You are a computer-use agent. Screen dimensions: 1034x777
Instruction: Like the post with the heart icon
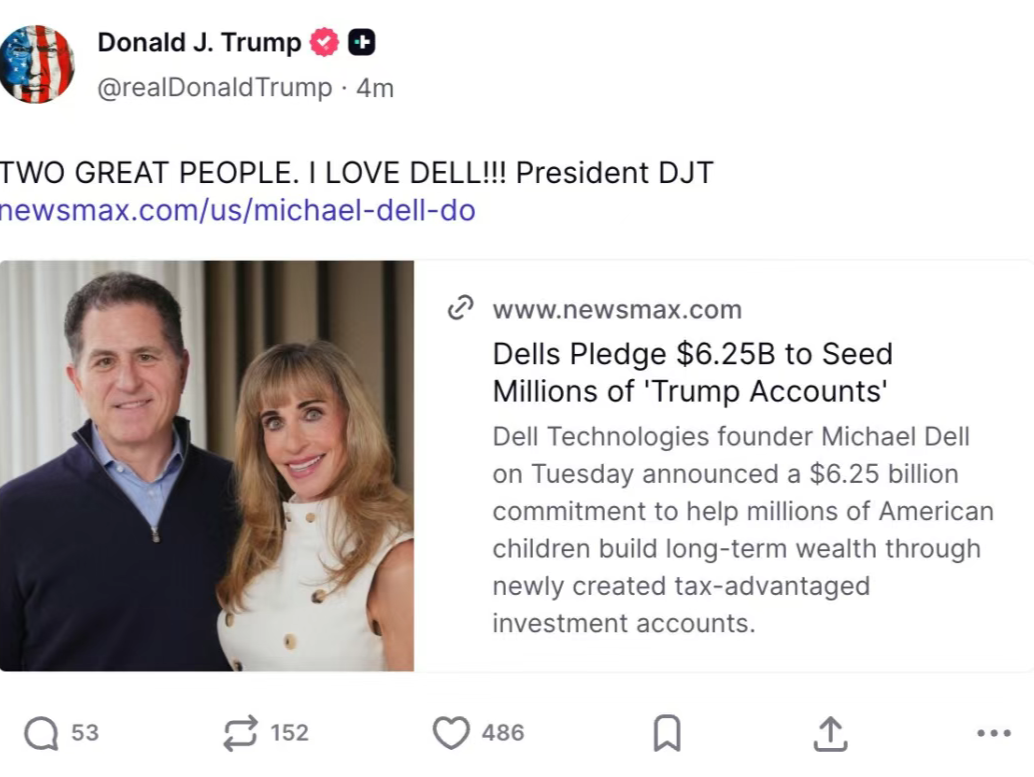[451, 733]
